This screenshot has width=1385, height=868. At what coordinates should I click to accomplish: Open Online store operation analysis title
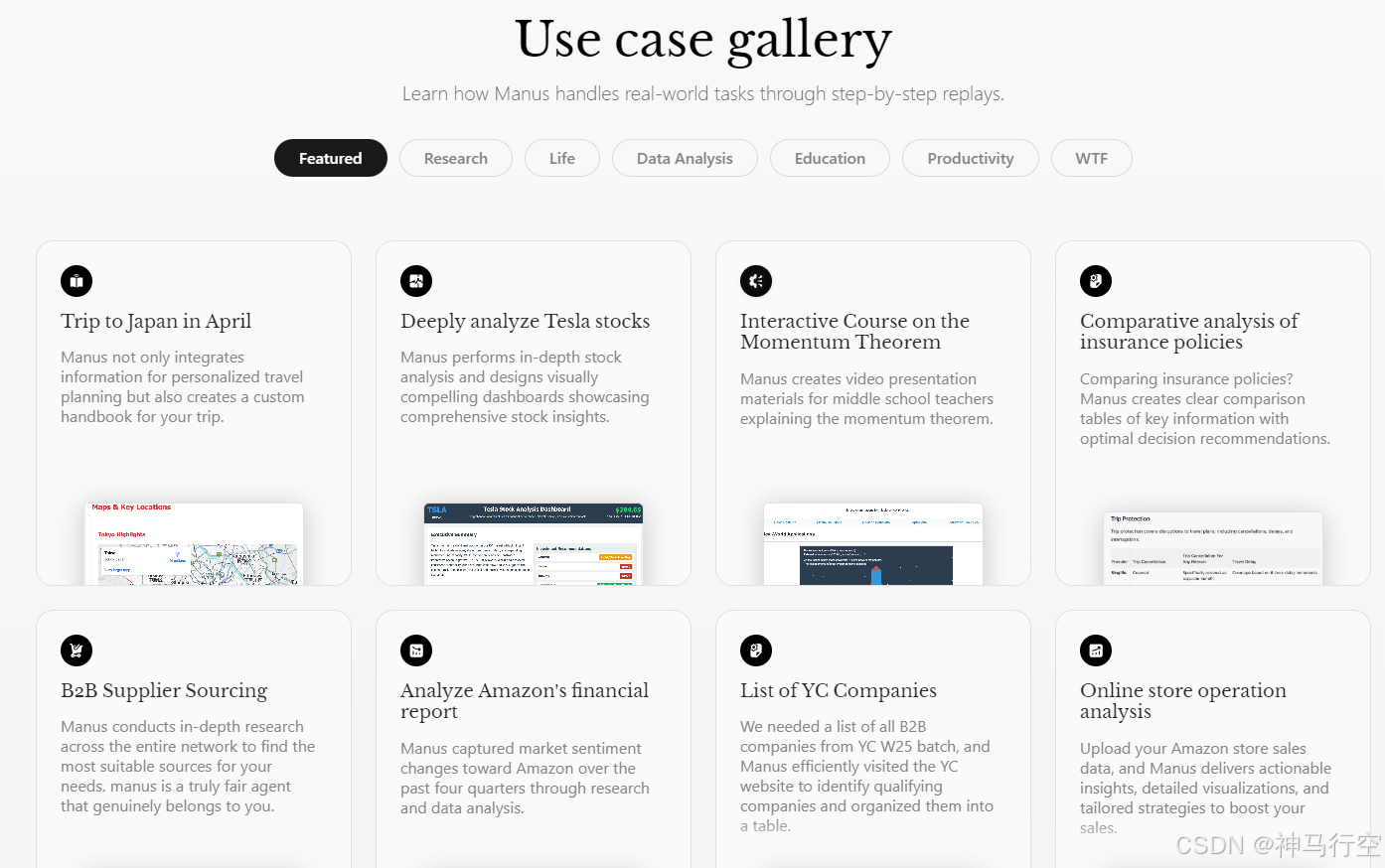1183,700
